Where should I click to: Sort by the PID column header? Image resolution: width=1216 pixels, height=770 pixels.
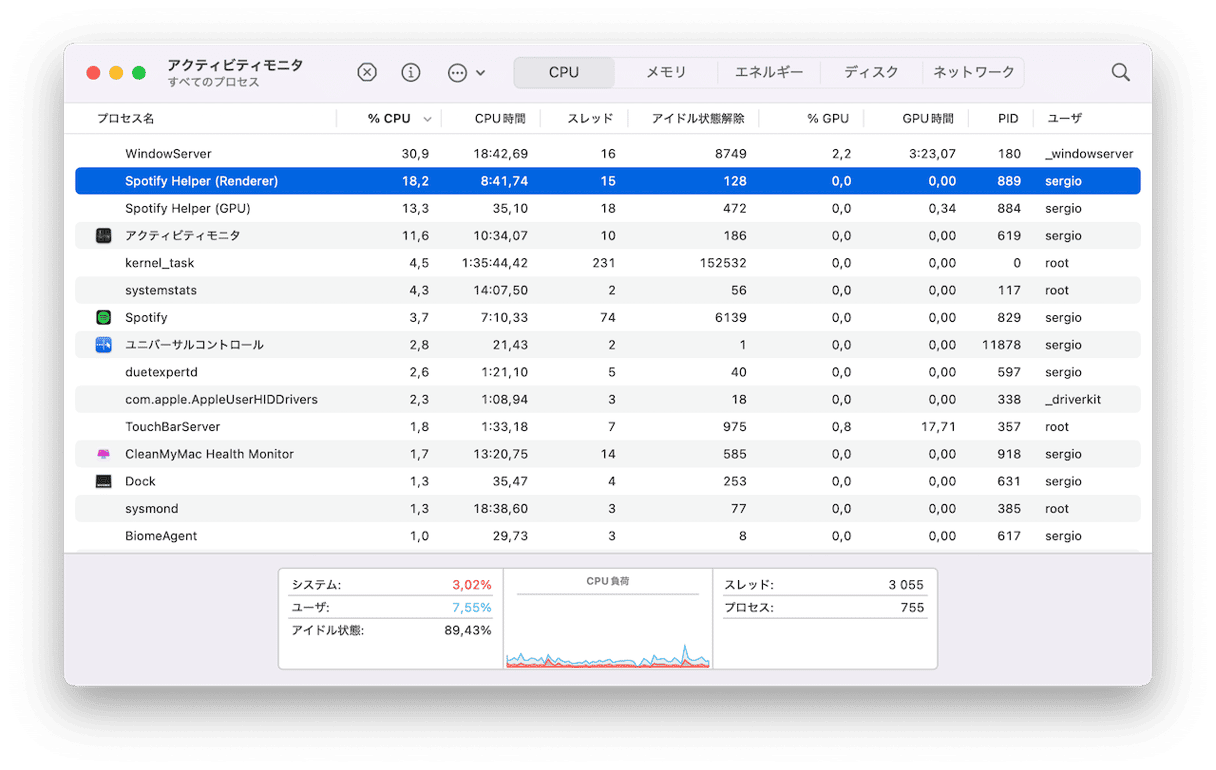[x=1008, y=118]
